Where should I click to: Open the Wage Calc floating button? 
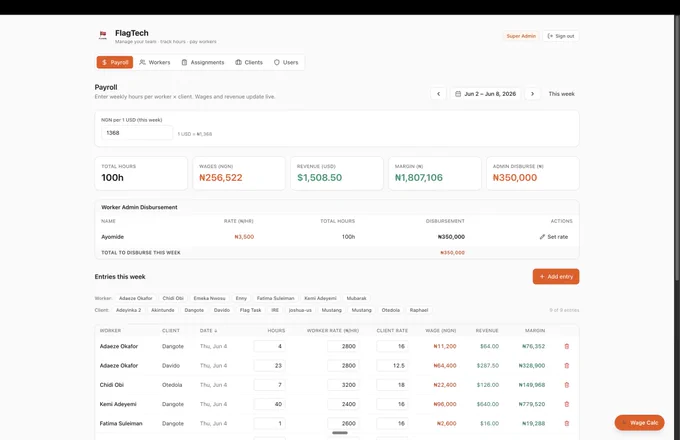click(639, 423)
